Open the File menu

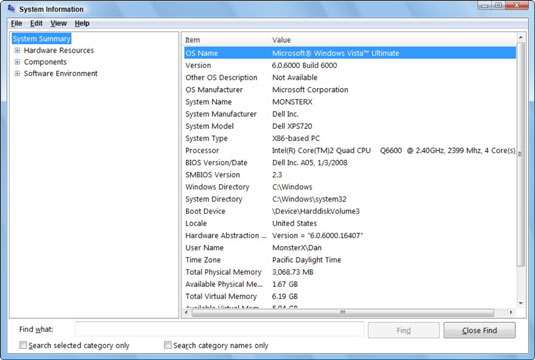coord(16,24)
